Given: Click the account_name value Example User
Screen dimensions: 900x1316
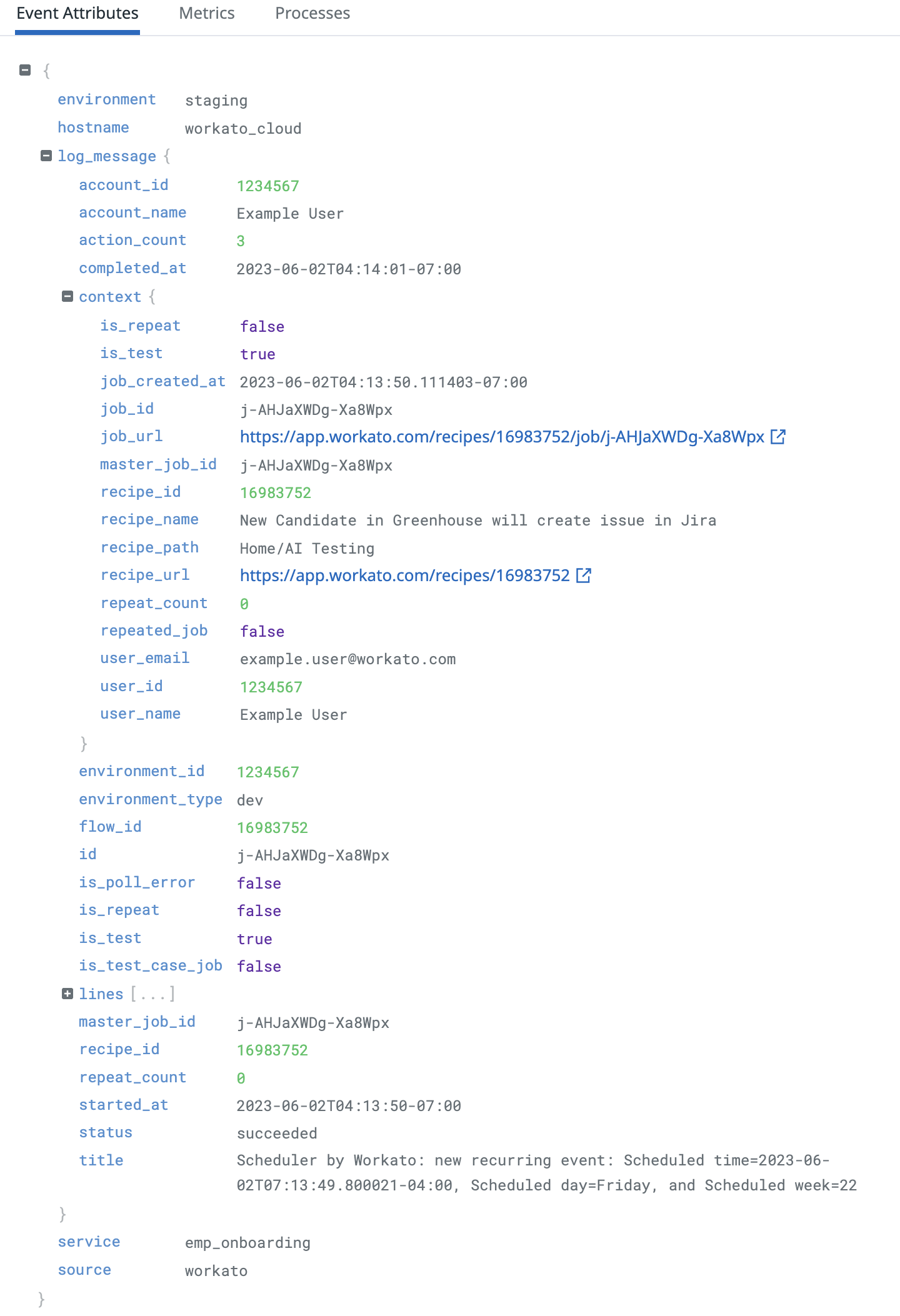Looking at the screenshot, I should click(x=291, y=214).
